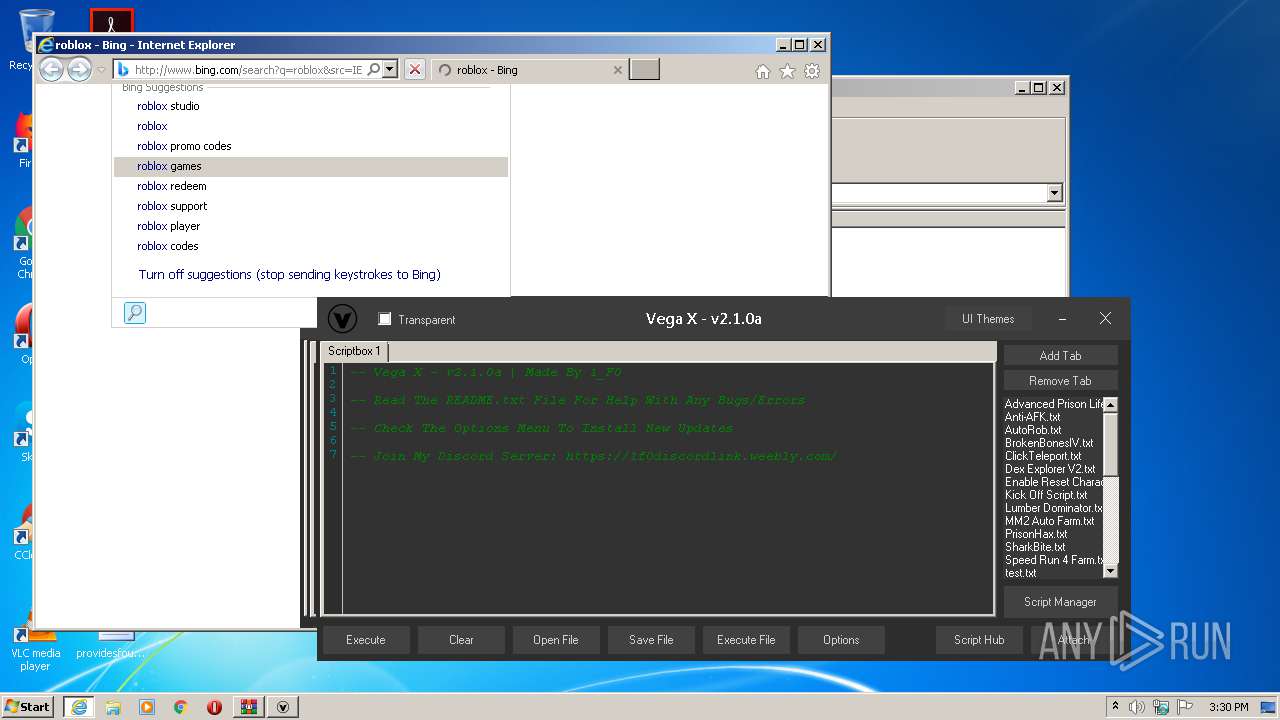Open WinRAR from the taskbar
Screen dimensions: 1280x720
pos(248,706)
